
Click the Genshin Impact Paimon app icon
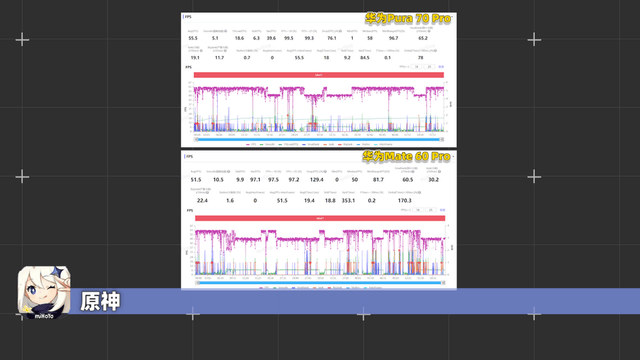tap(44, 292)
